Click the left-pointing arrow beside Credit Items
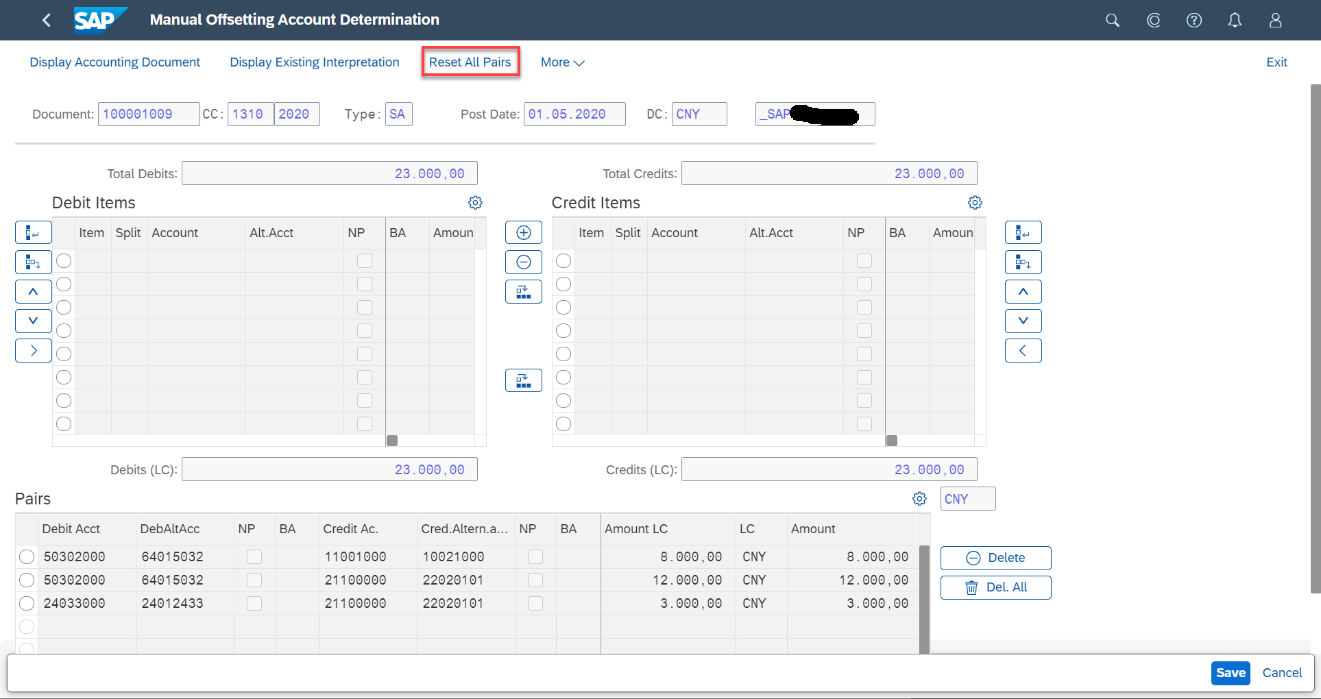 [x=1023, y=351]
